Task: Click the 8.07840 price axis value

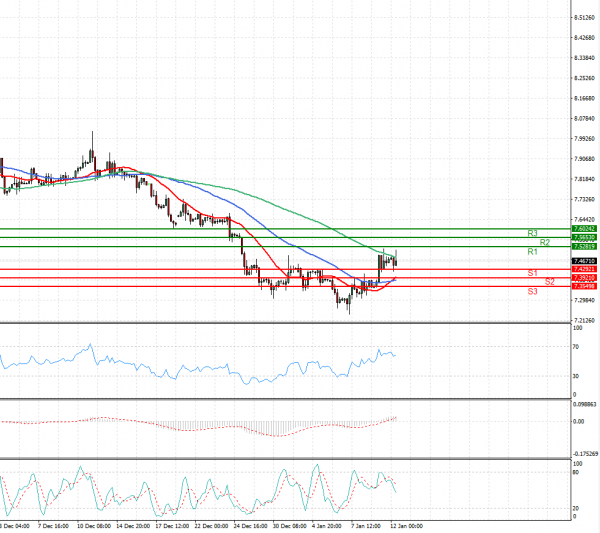Action: click(585, 119)
